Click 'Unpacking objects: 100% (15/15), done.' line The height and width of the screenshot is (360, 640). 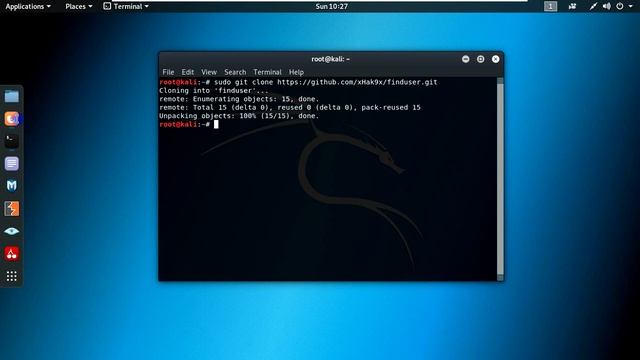[239, 116]
